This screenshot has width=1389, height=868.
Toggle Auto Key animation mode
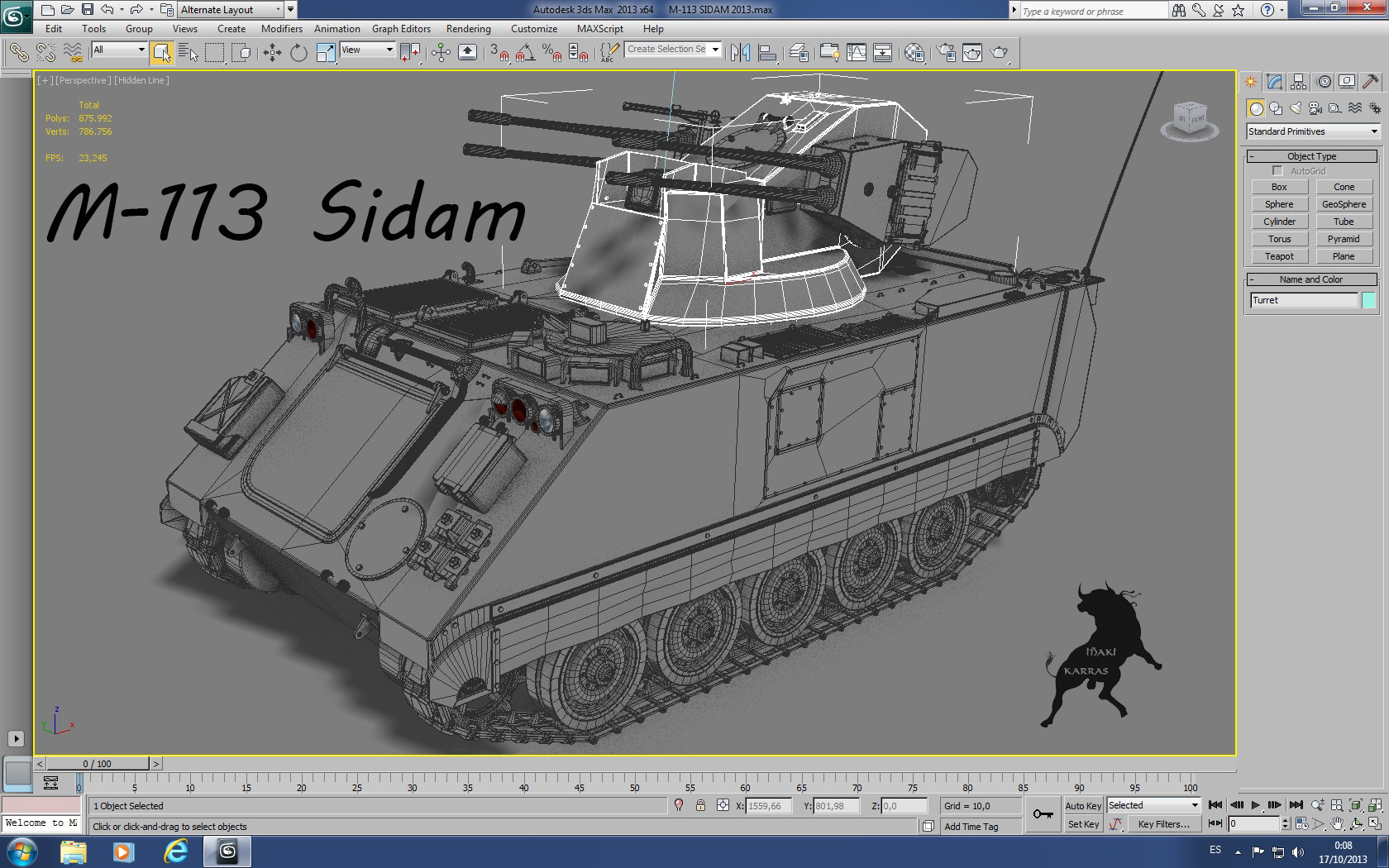tap(1082, 805)
